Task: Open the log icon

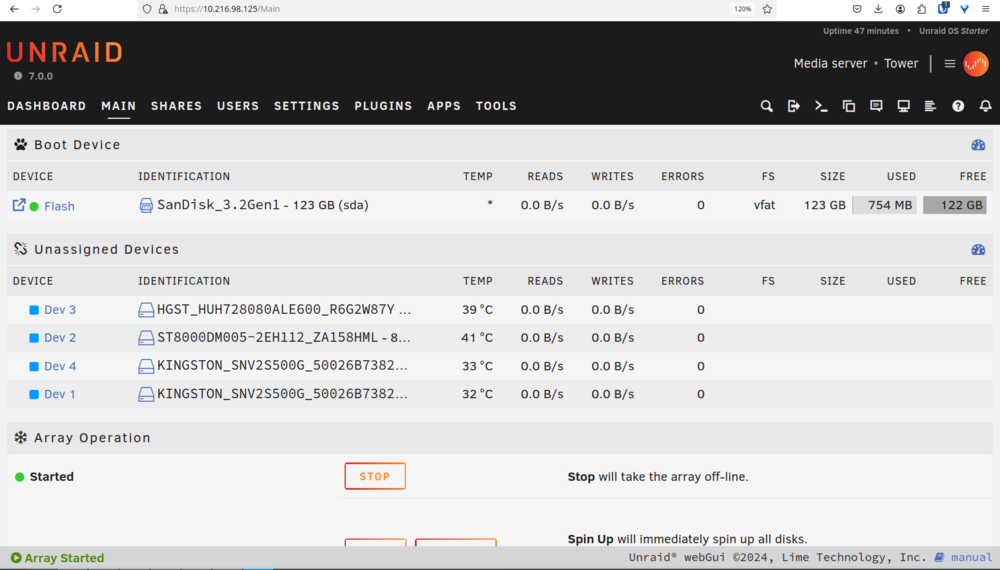Action: click(x=930, y=106)
